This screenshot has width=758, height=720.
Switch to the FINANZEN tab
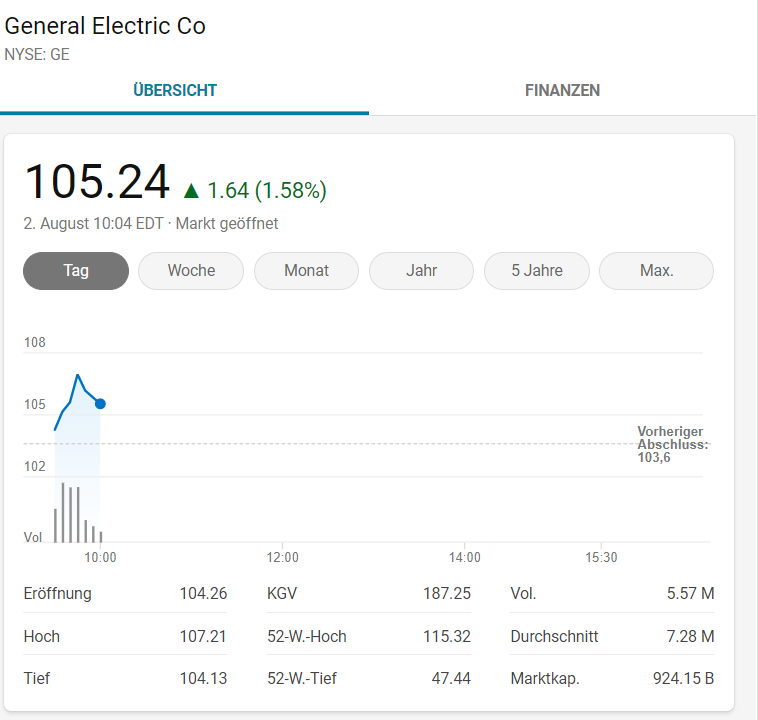click(562, 90)
